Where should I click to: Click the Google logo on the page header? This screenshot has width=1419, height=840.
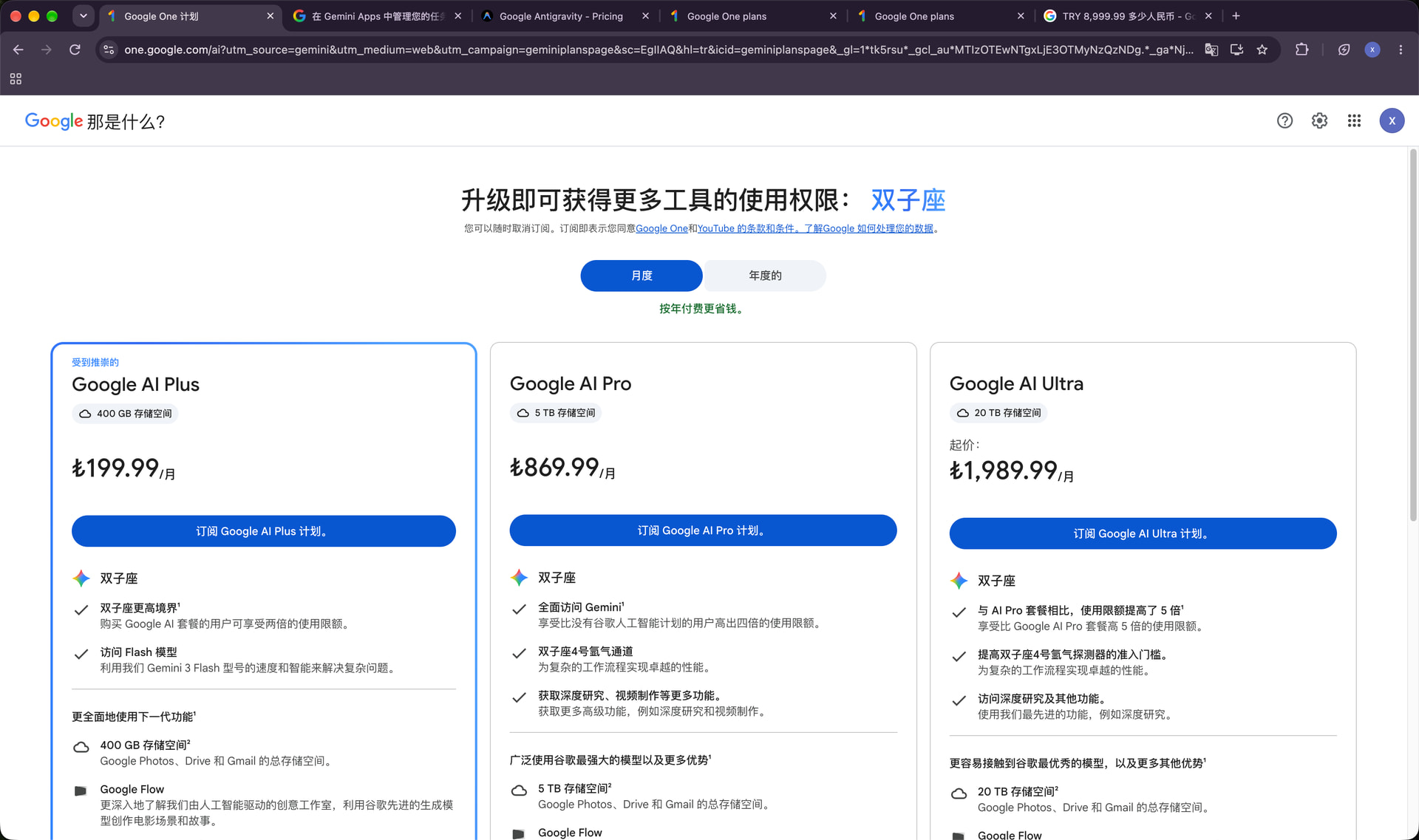pos(54,121)
